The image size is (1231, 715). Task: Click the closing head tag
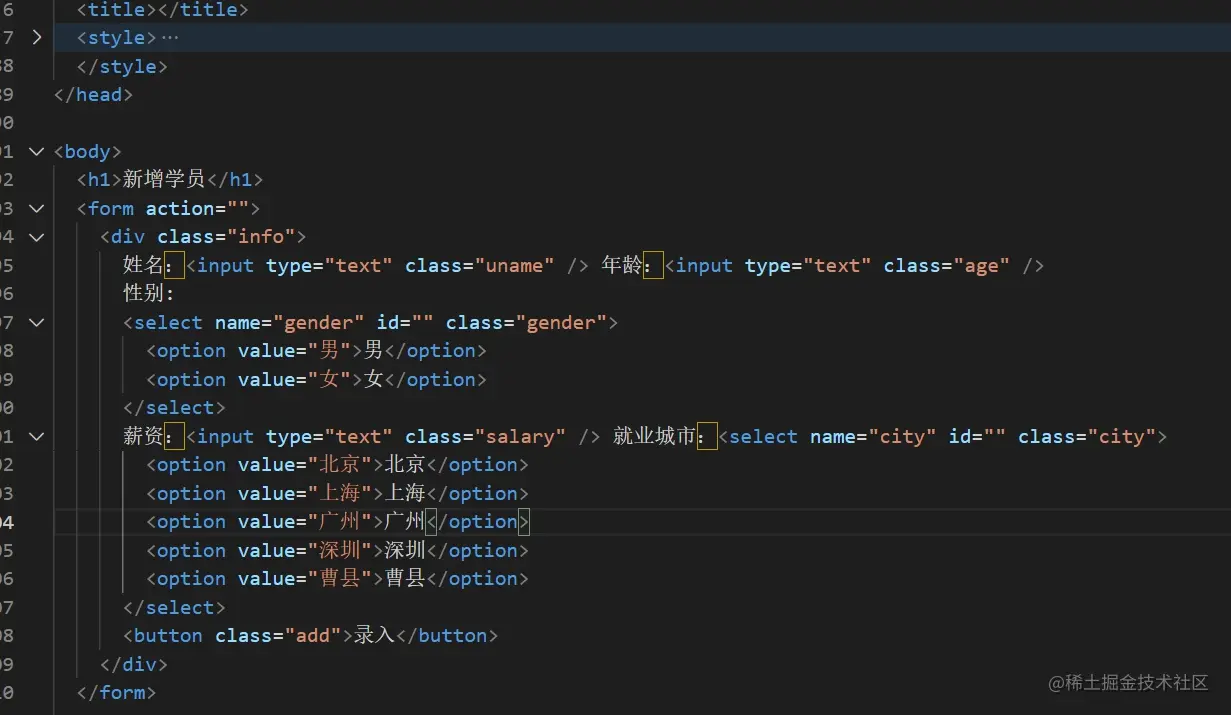pos(93,95)
